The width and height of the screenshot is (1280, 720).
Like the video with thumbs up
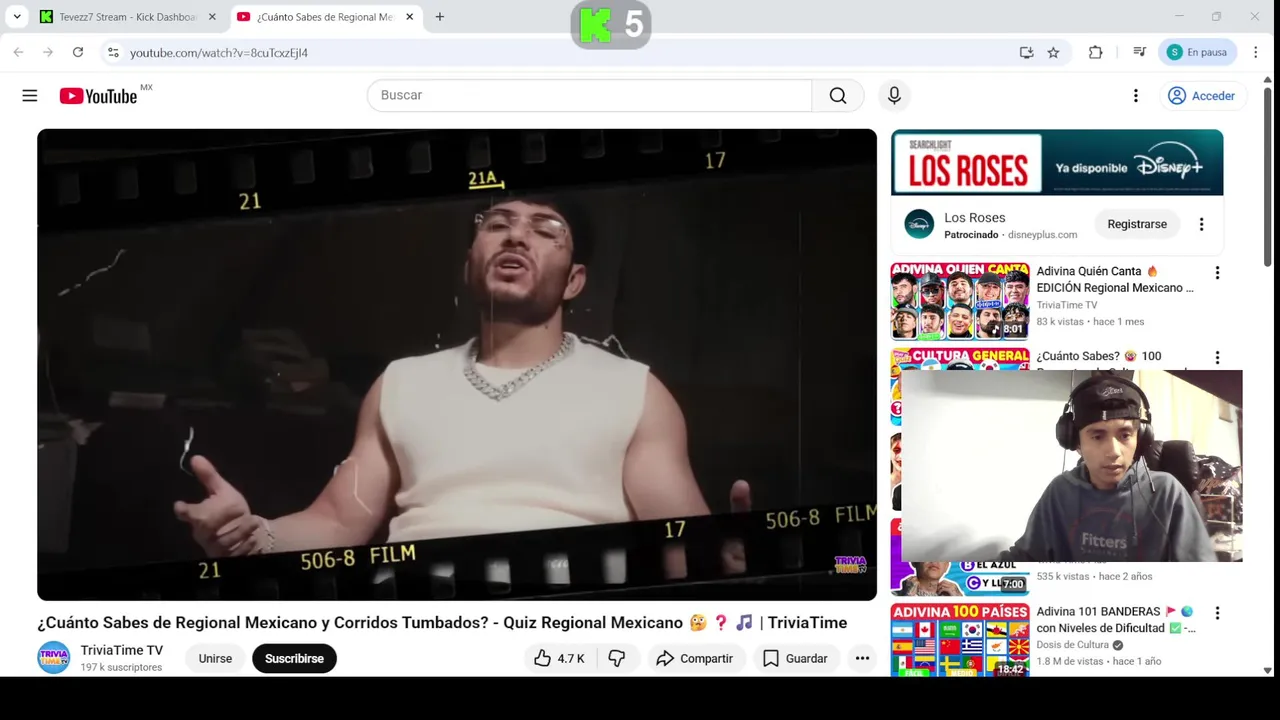click(559, 658)
